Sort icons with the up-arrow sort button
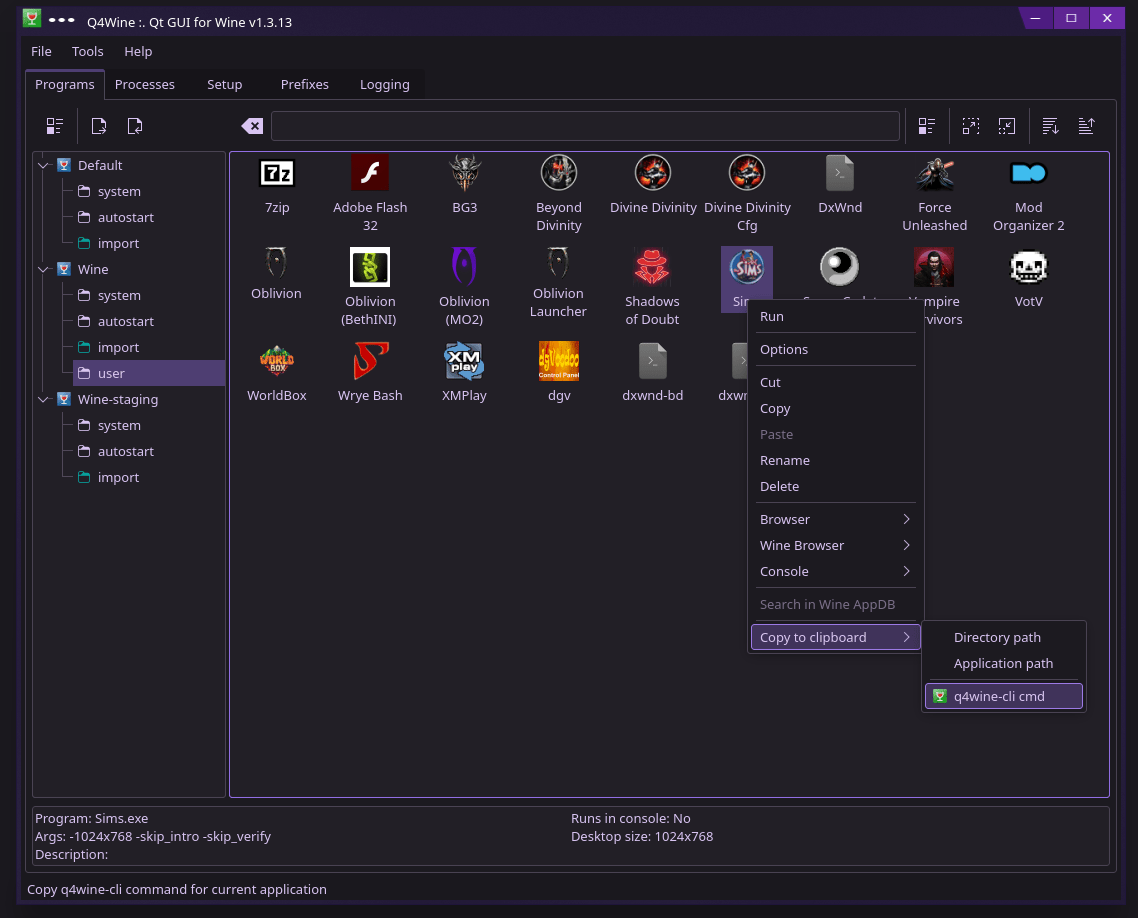Screen dimensions: 1138x918 1086,126
